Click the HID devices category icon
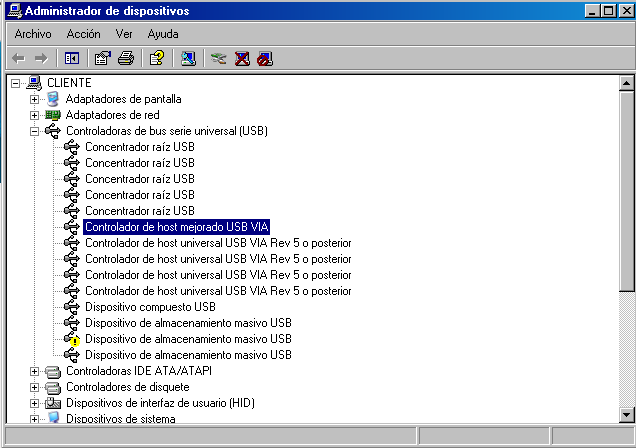 53,403
